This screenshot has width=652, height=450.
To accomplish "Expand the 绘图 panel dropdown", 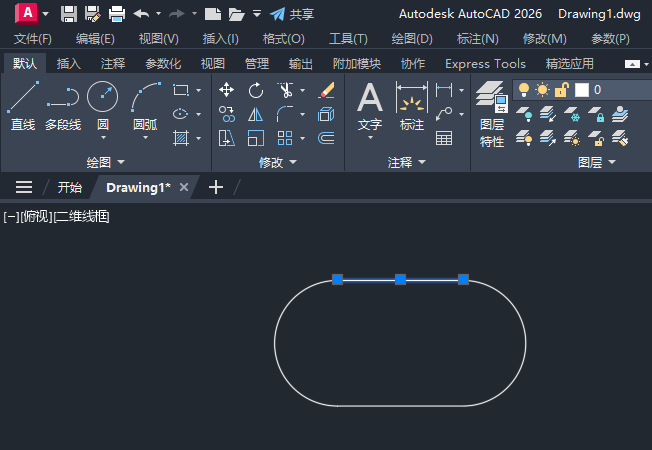I will coord(121,162).
